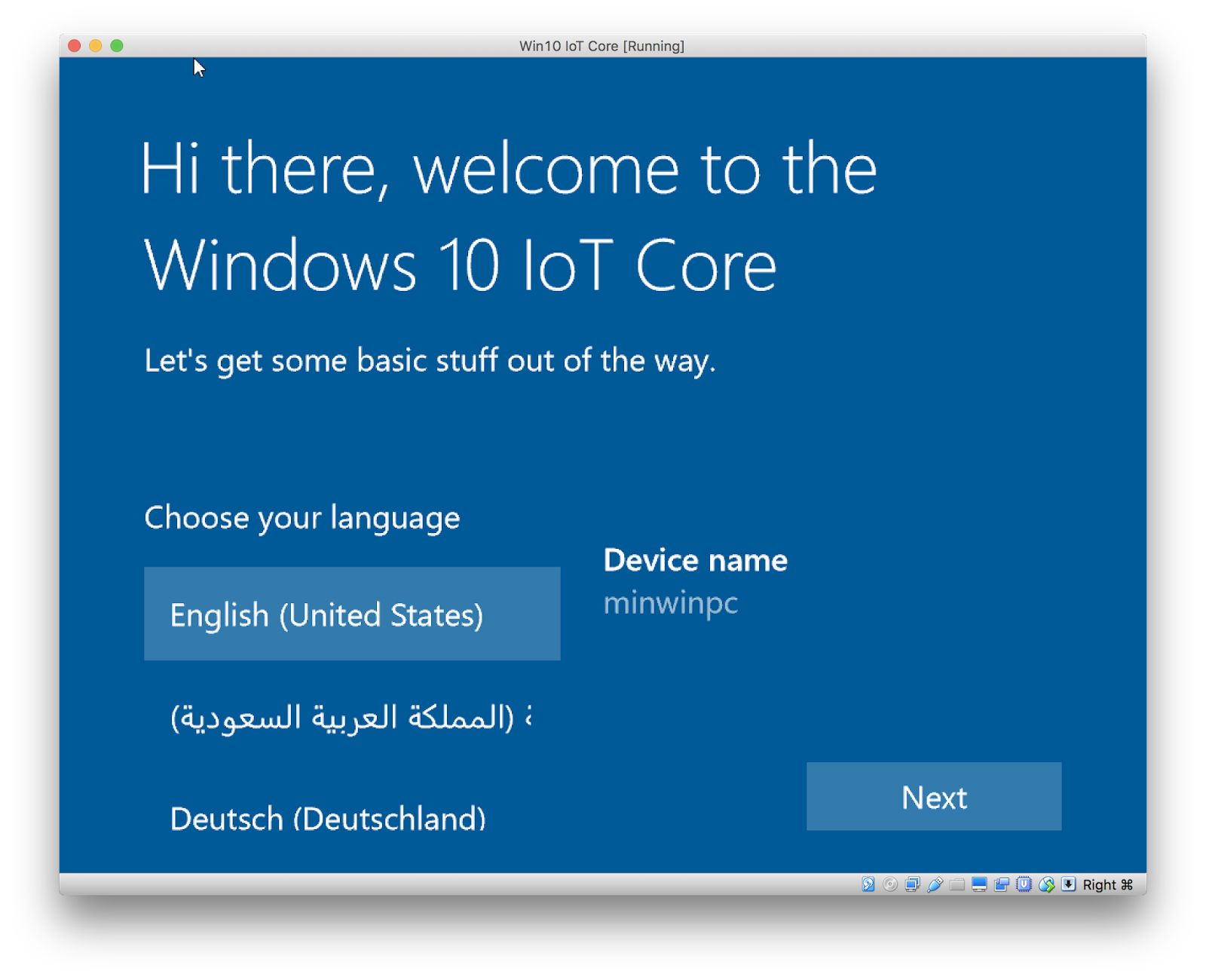
Task: Click the keyboard capture arrow icon in status bar
Action: coord(1068,884)
